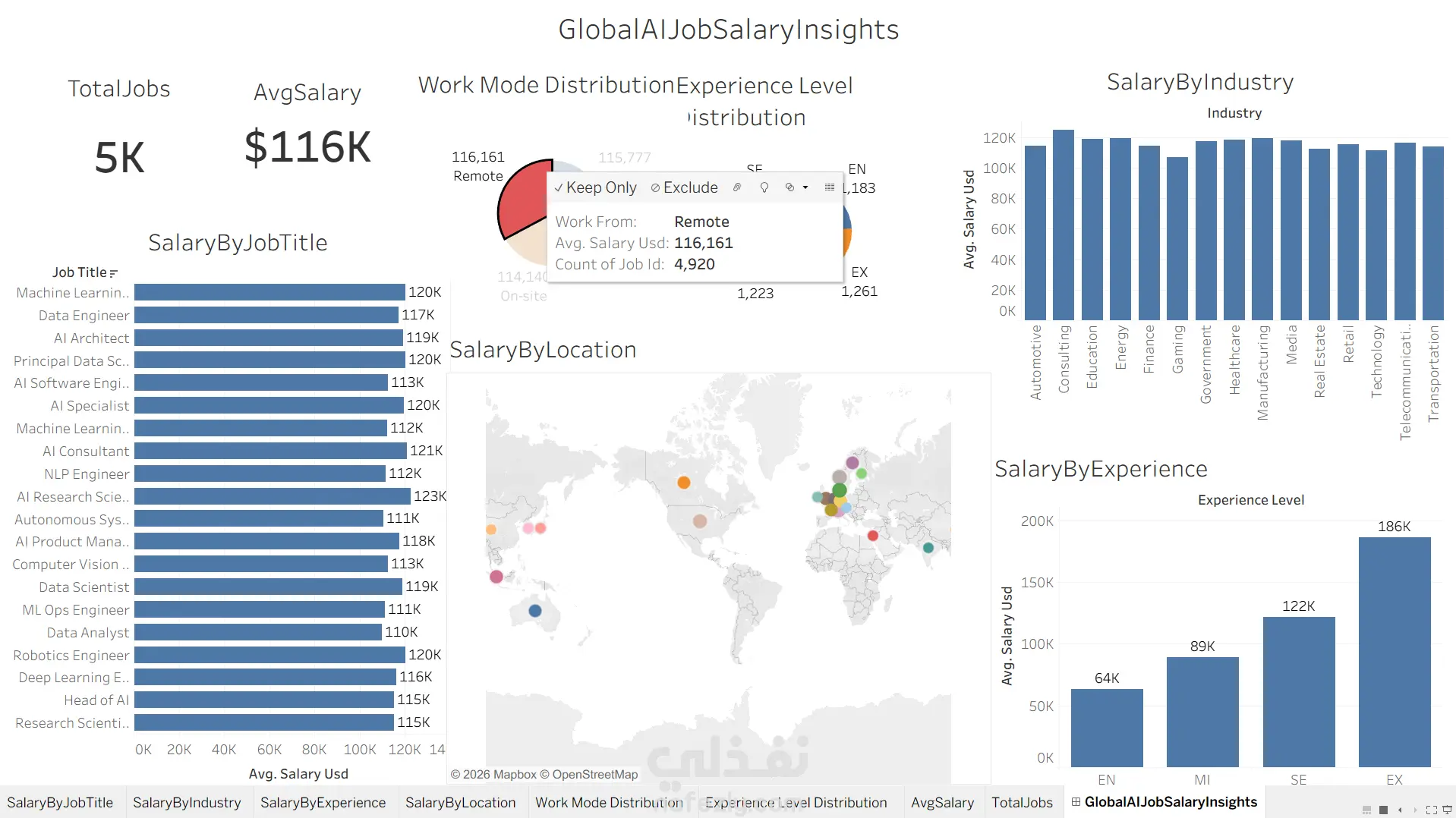Click the paperclip group members icon in tooltip
This screenshot has width=1456, height=818.
736,187
